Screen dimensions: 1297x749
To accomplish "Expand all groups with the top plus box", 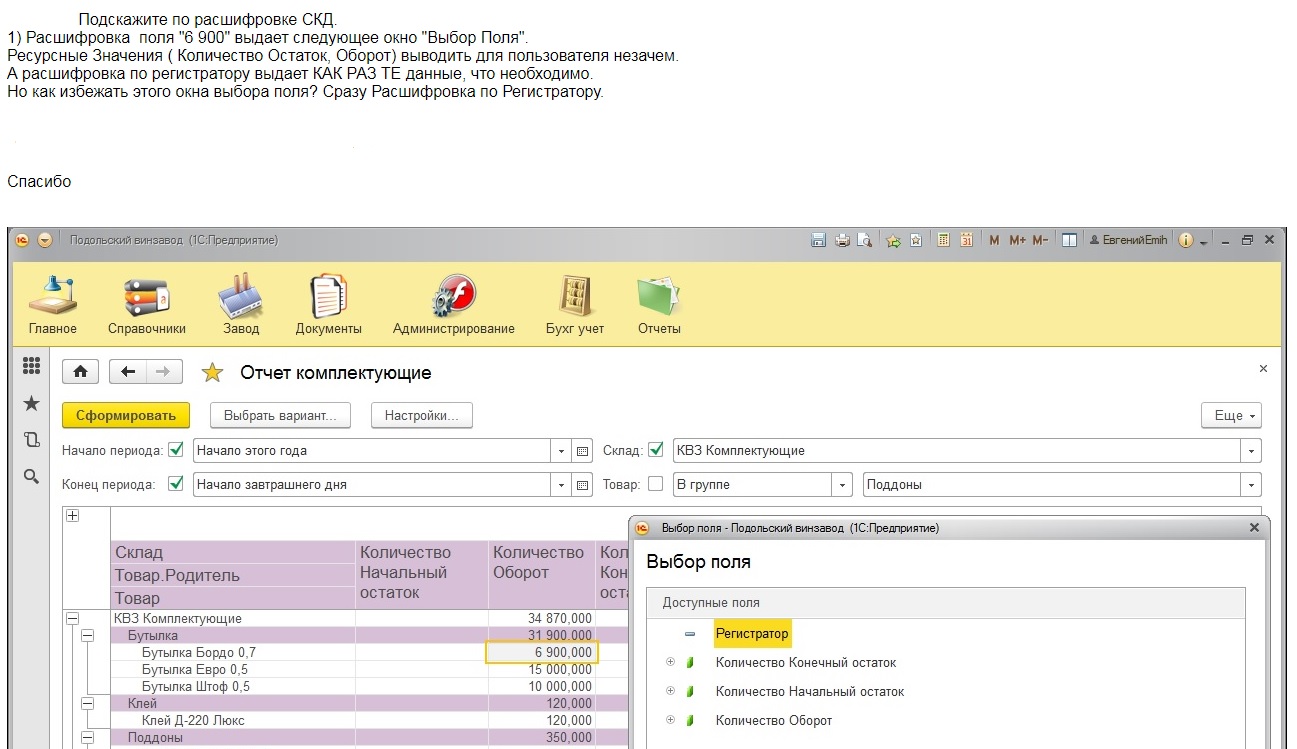I will (72, 516).
